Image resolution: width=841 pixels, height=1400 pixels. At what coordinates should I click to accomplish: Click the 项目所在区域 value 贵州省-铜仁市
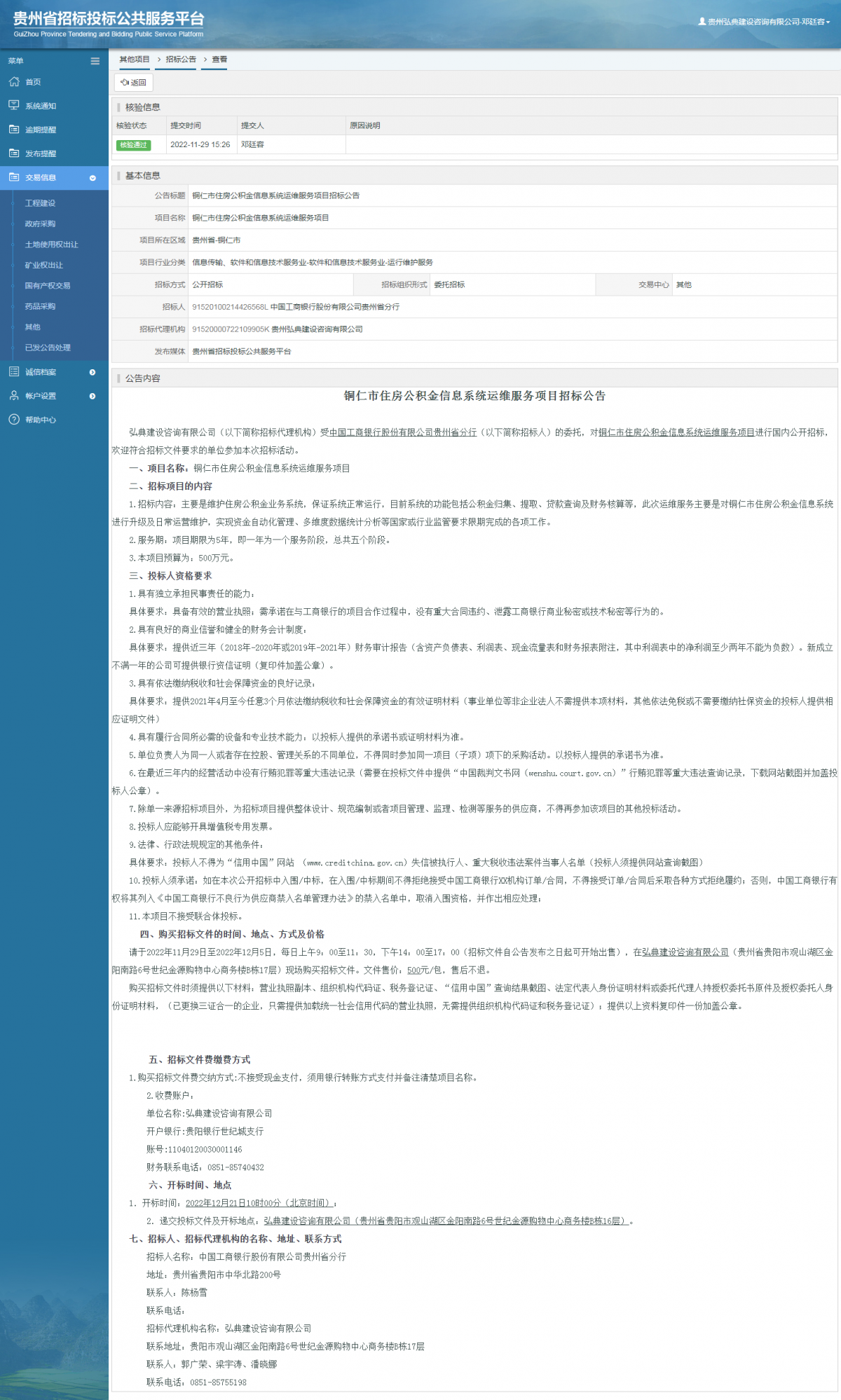click(x=216, y=240)
